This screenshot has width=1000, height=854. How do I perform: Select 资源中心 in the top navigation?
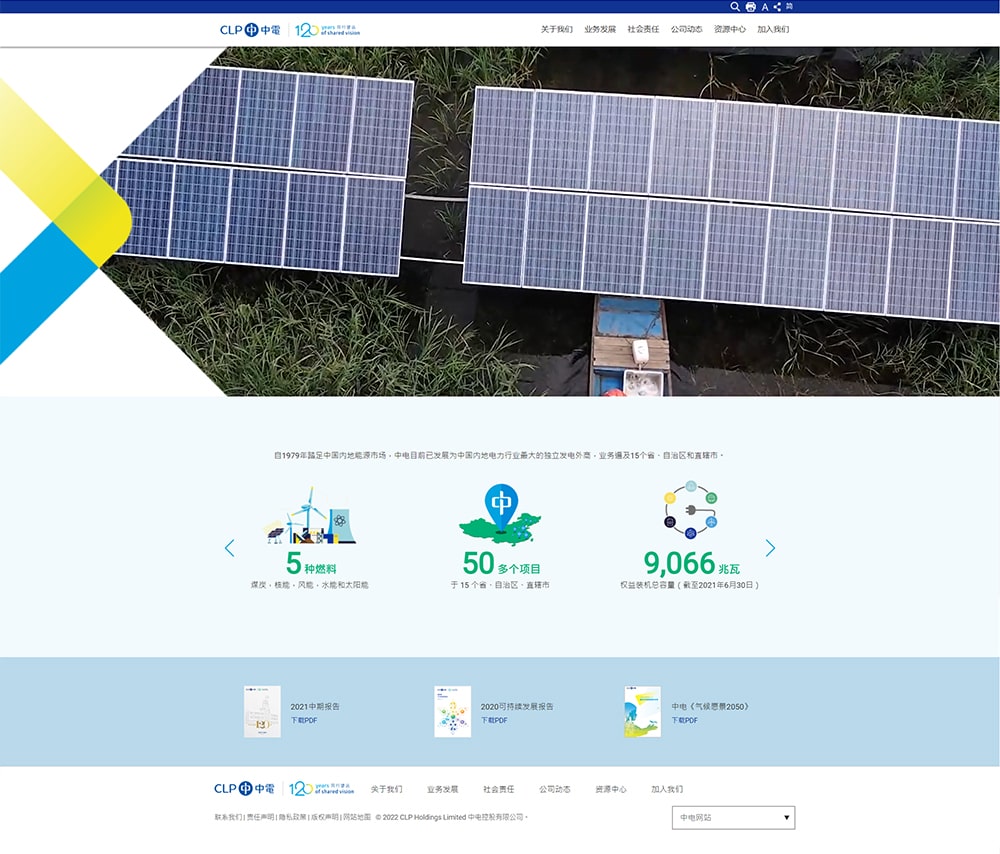(x=729, y=30)
